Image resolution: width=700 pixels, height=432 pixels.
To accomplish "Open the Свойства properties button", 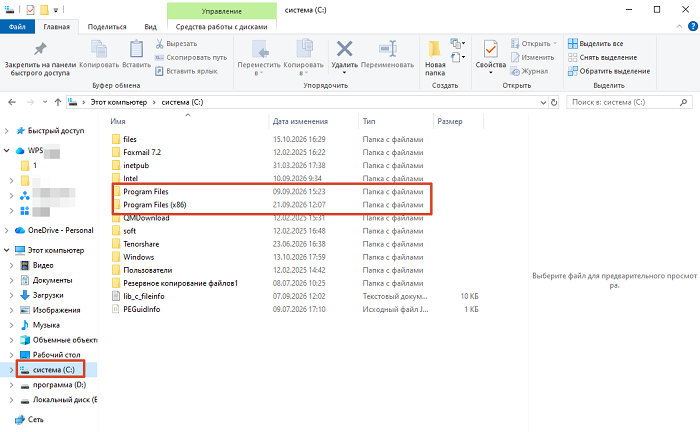I will (x=491, y=57).
